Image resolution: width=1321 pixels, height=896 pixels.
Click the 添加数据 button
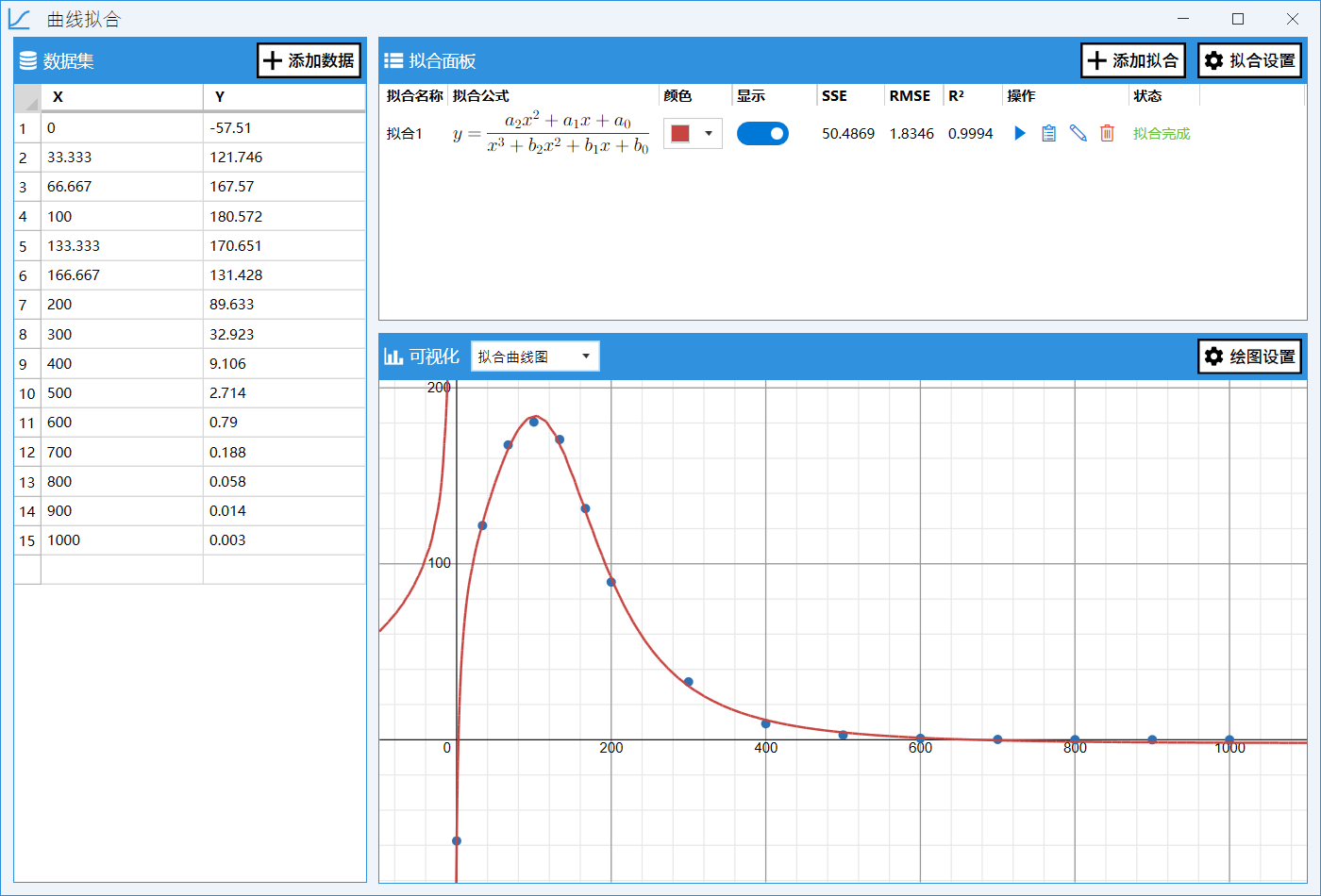309,60
